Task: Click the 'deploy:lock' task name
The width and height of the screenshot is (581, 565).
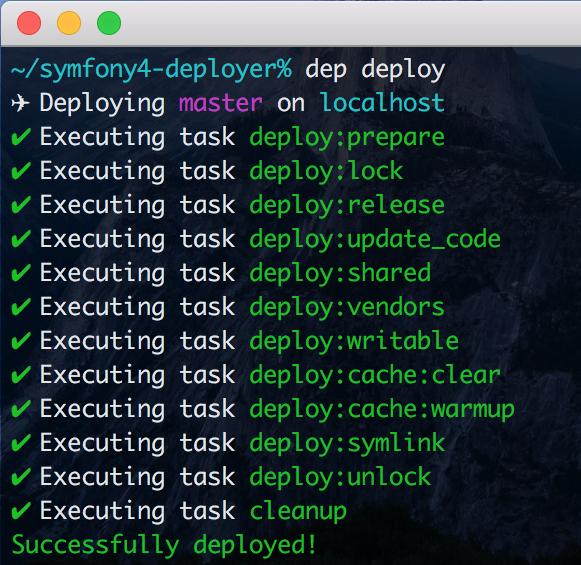Action: click(x=326, y=172)
